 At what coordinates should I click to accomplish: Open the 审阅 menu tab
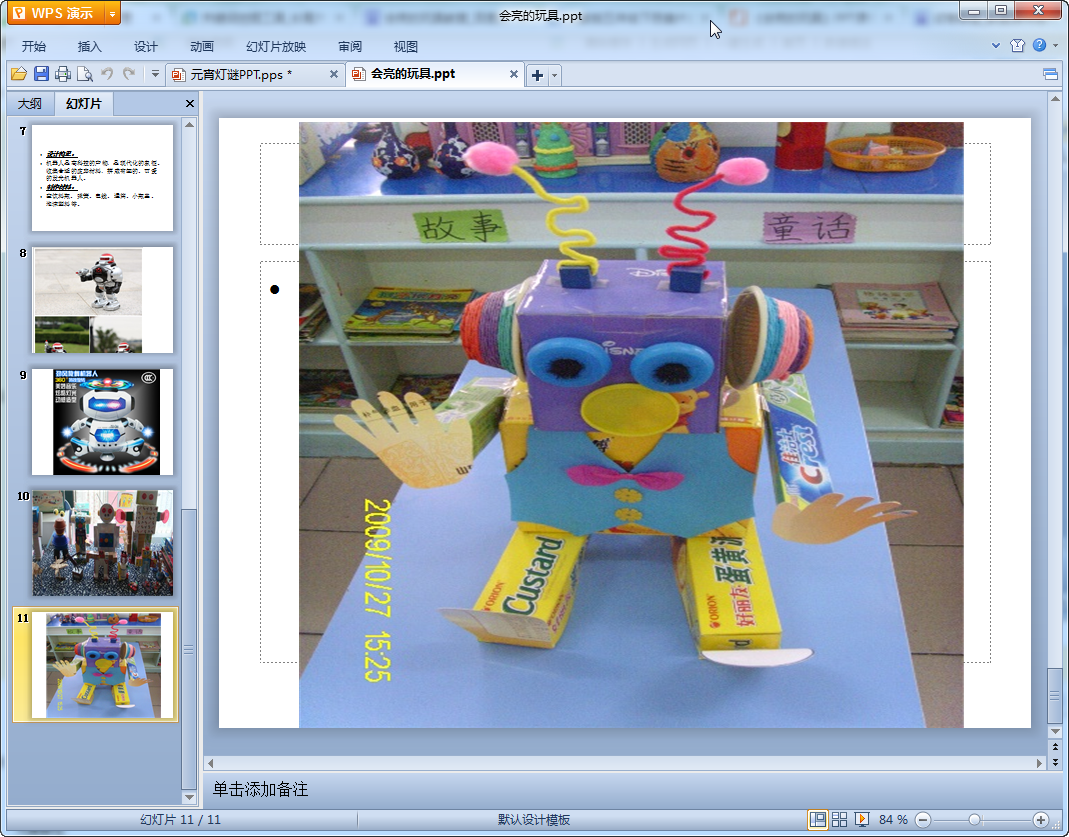350,46
